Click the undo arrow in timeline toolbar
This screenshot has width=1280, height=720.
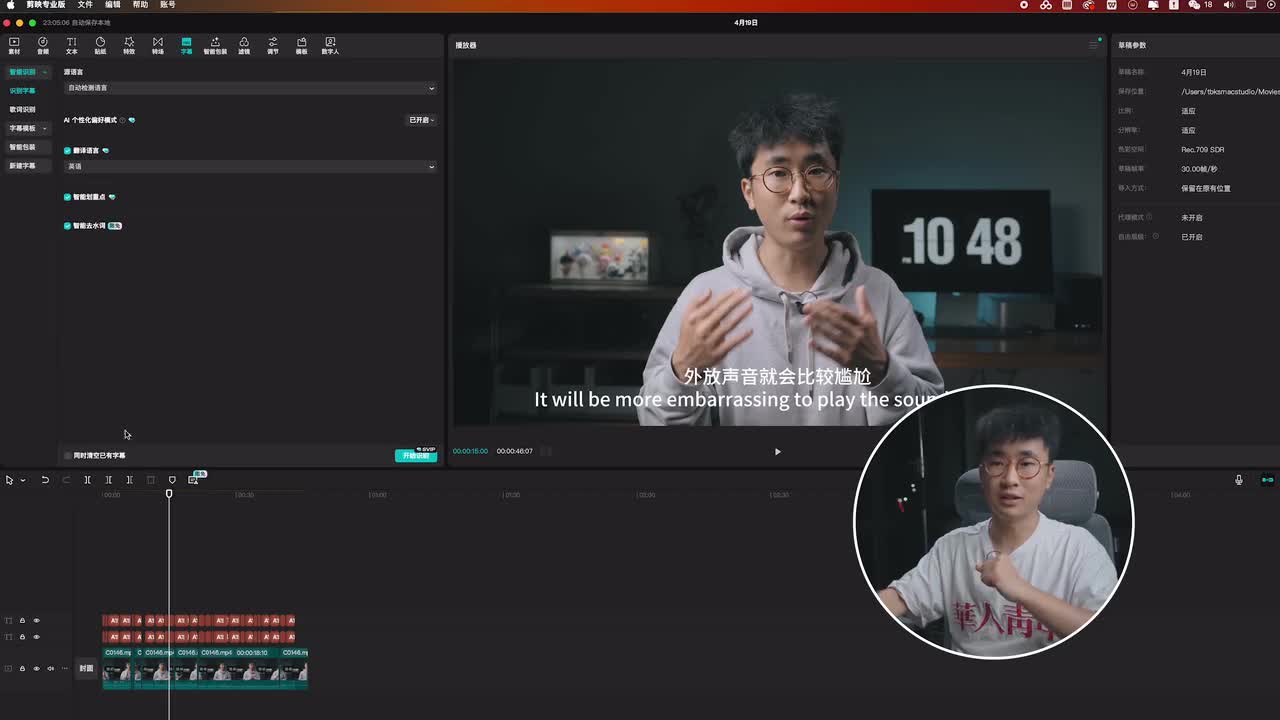click(45, 480)
